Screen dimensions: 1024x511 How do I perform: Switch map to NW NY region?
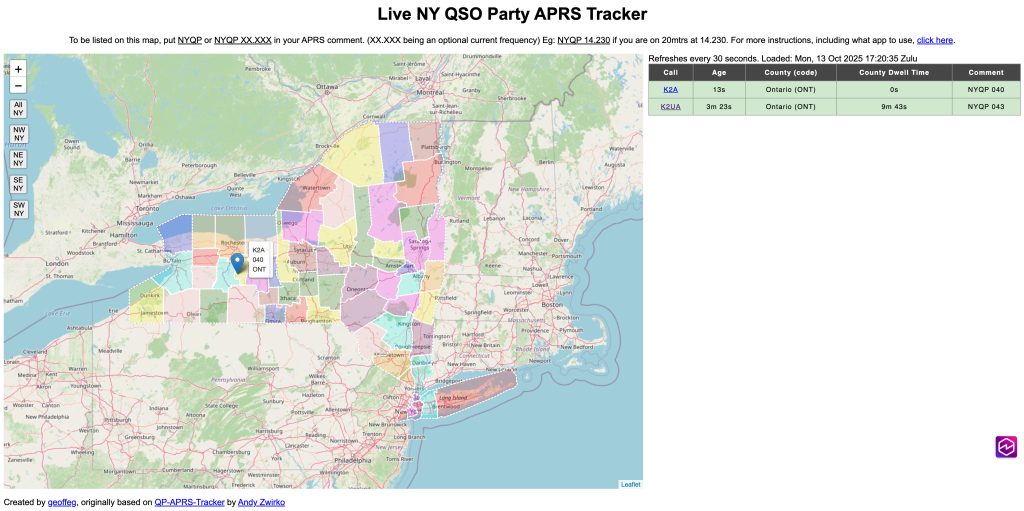coord(18,134)
